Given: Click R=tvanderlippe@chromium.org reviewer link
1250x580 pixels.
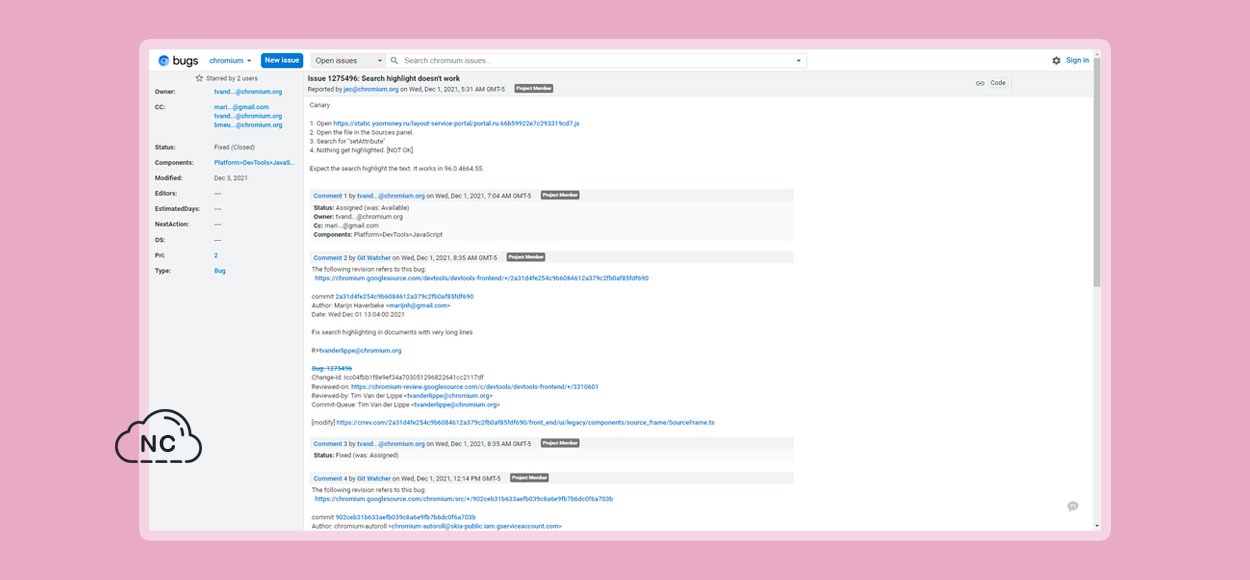Looking at the screenshot, I should tap(360, 351).
